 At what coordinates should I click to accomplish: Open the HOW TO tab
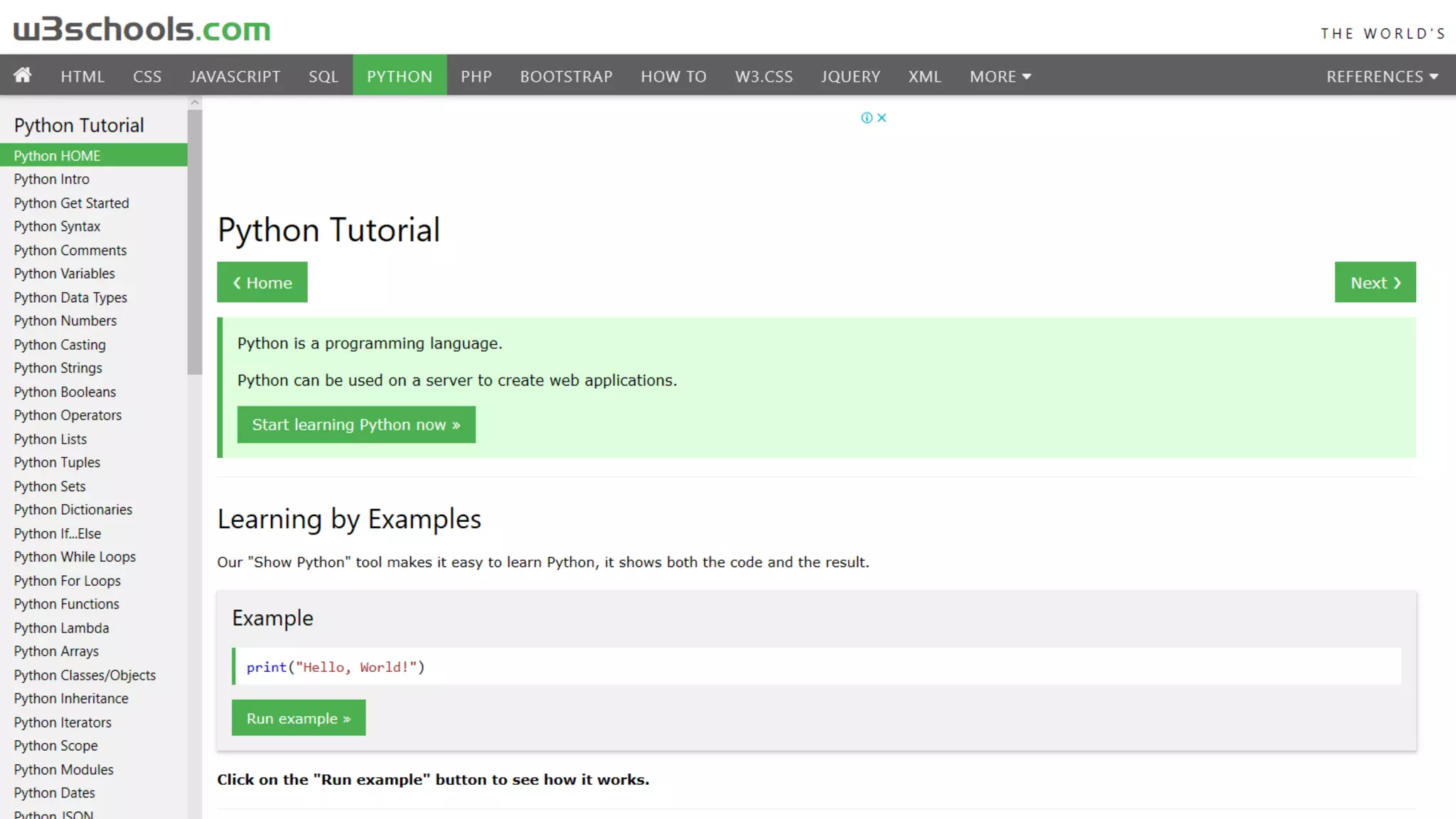click(x=673, y=76)
